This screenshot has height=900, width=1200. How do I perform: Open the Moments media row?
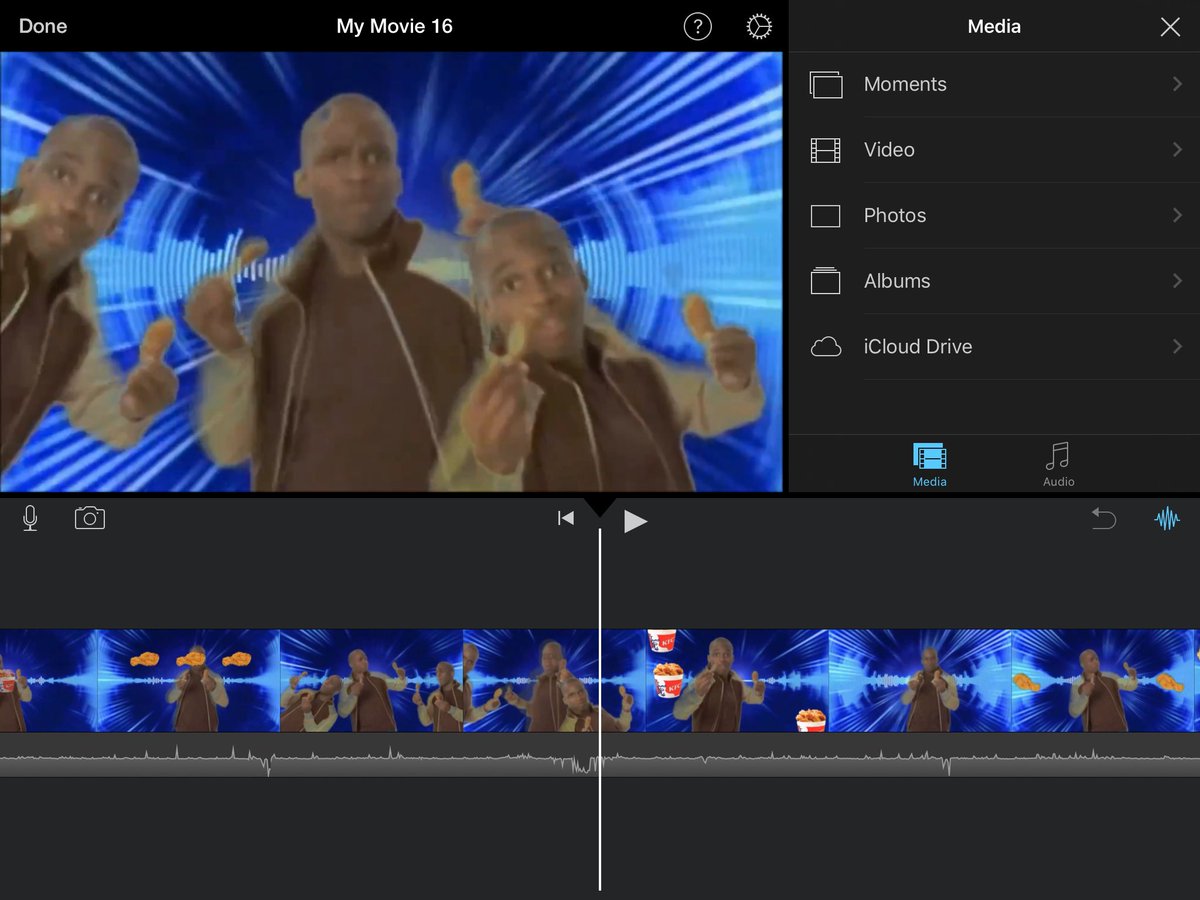[995, 84]
